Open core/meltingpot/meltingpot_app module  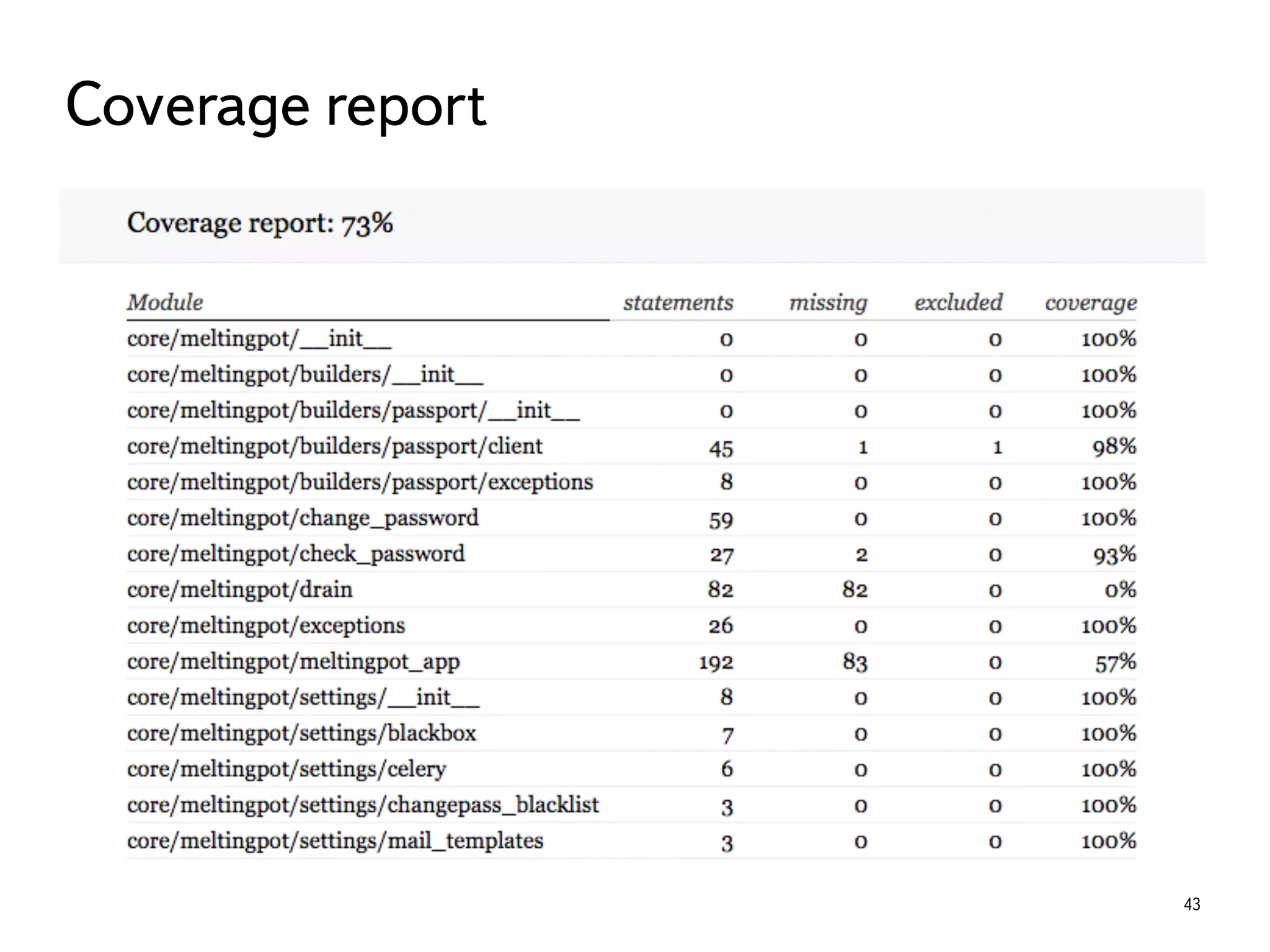293,662
